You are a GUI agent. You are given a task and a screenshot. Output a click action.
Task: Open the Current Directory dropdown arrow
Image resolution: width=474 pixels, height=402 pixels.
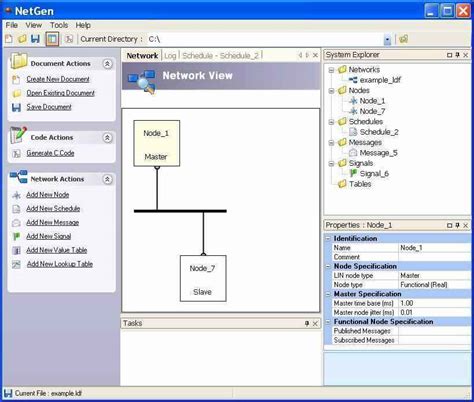coord(387,40)
